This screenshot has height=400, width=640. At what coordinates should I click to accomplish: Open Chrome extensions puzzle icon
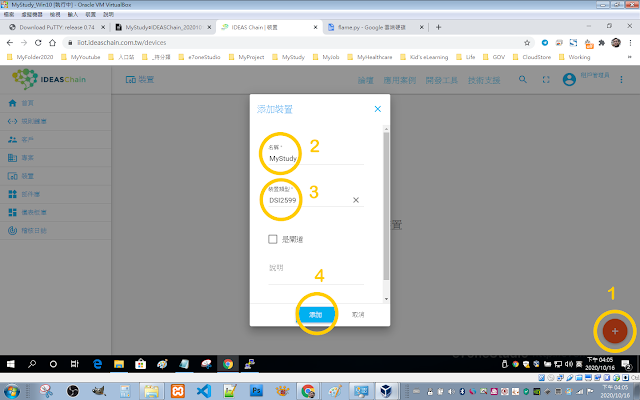[x=602, y=43]
